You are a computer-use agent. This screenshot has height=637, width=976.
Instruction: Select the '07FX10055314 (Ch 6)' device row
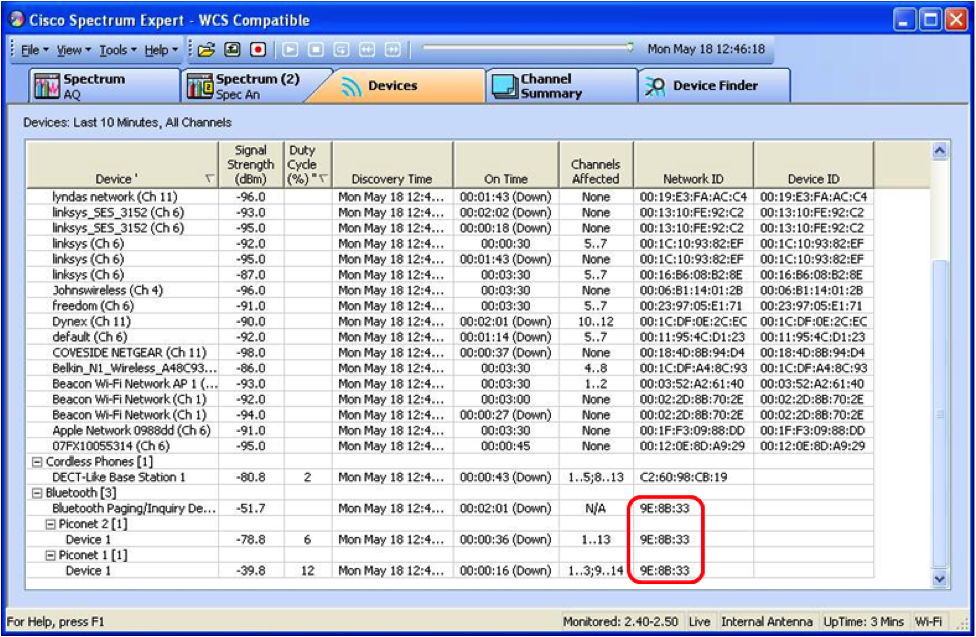449,446
